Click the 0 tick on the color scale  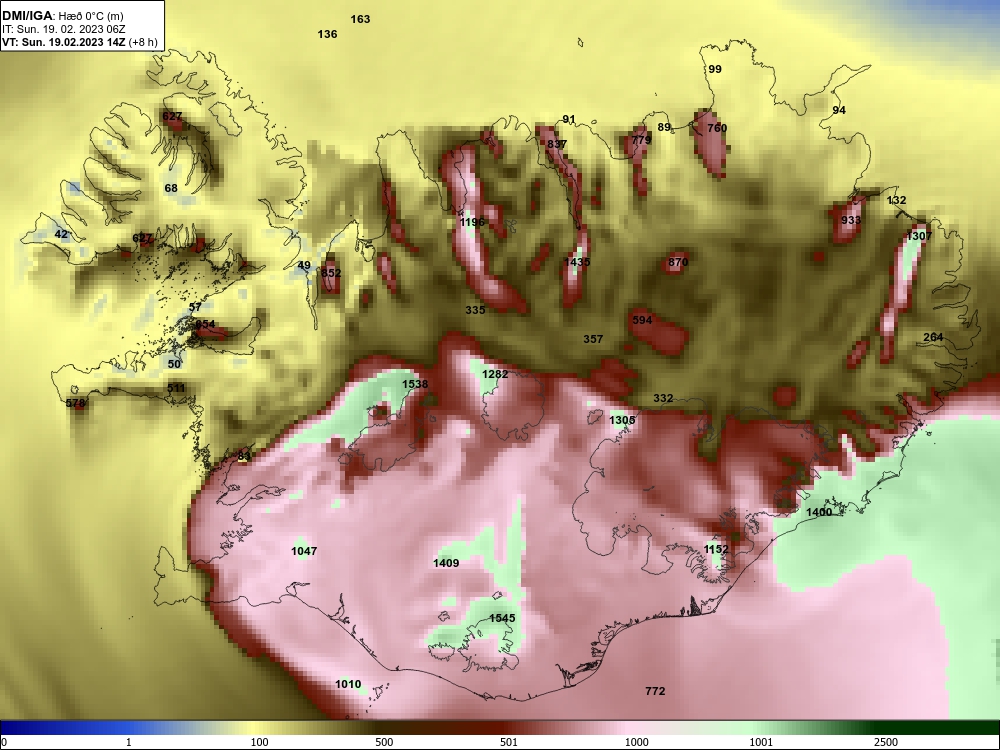(x=4, y=742)
